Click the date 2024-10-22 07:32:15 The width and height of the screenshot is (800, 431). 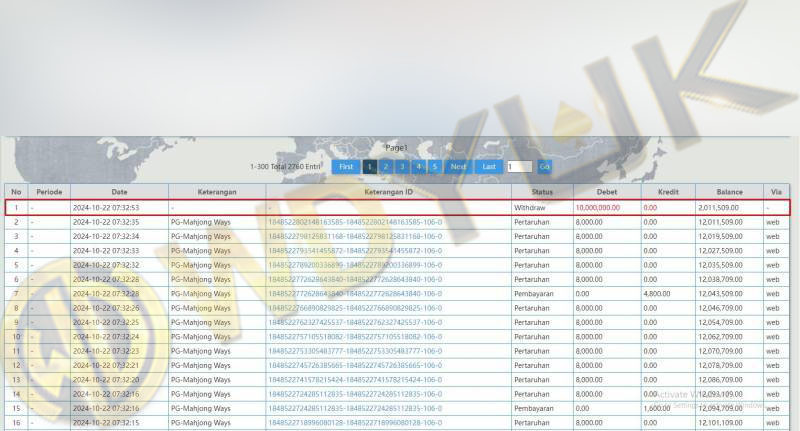[106, 423]
